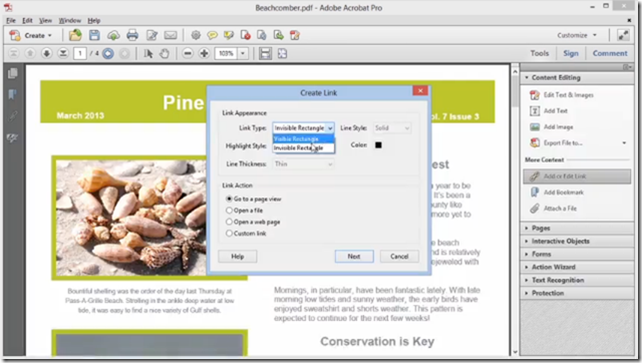The image size is (642, 363).
Task: Click the highlight text comment icon
Action: (228, 36)
